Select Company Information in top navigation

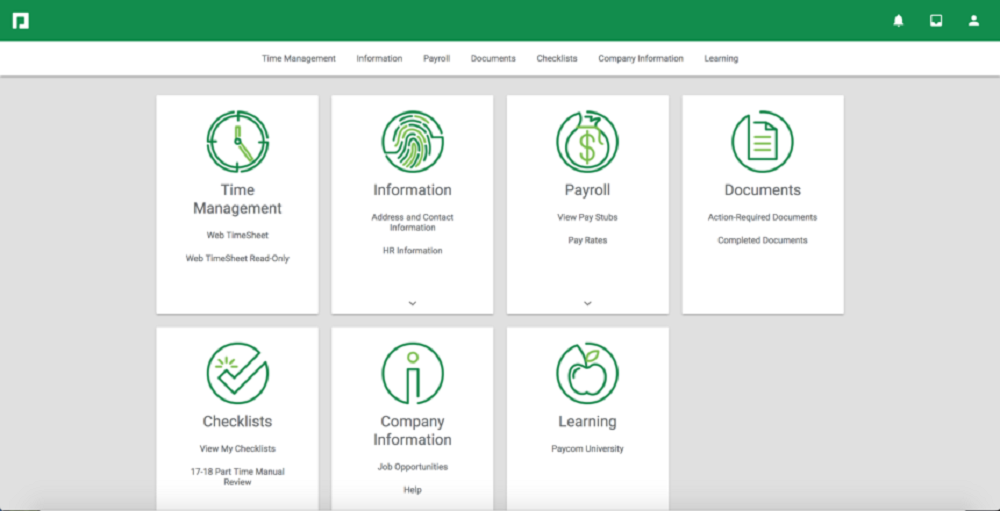(640, 59)
